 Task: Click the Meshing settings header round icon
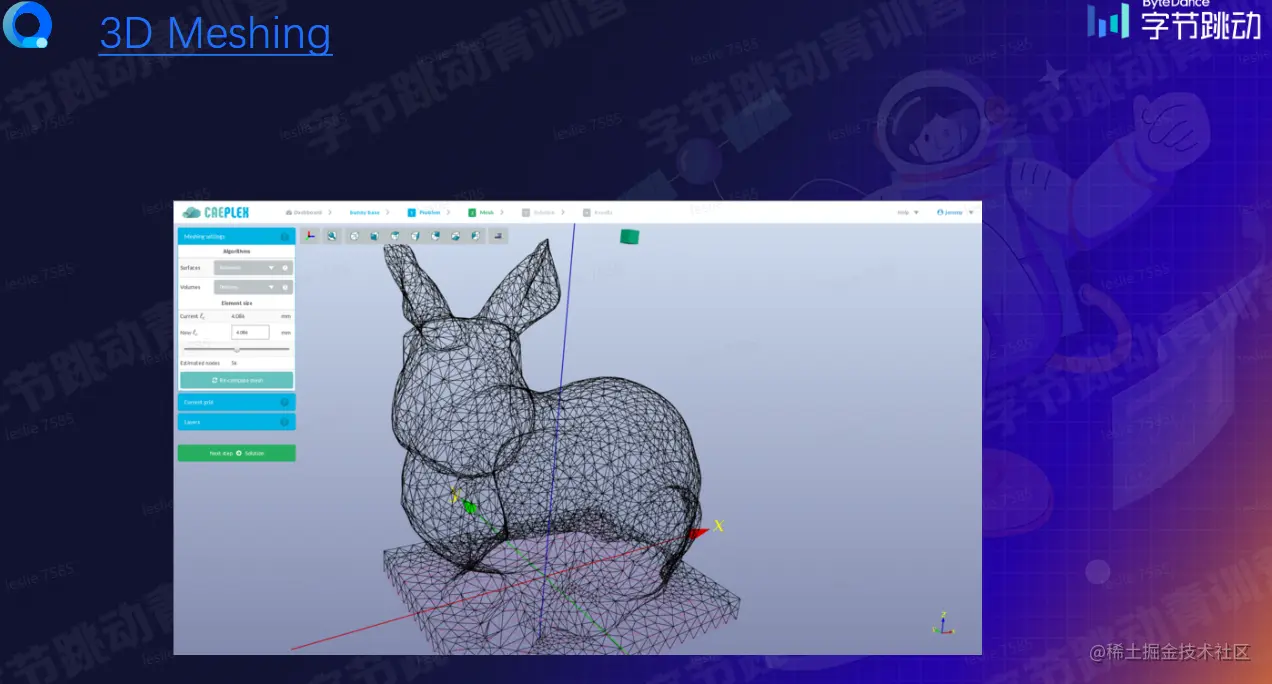click(285, 237)
